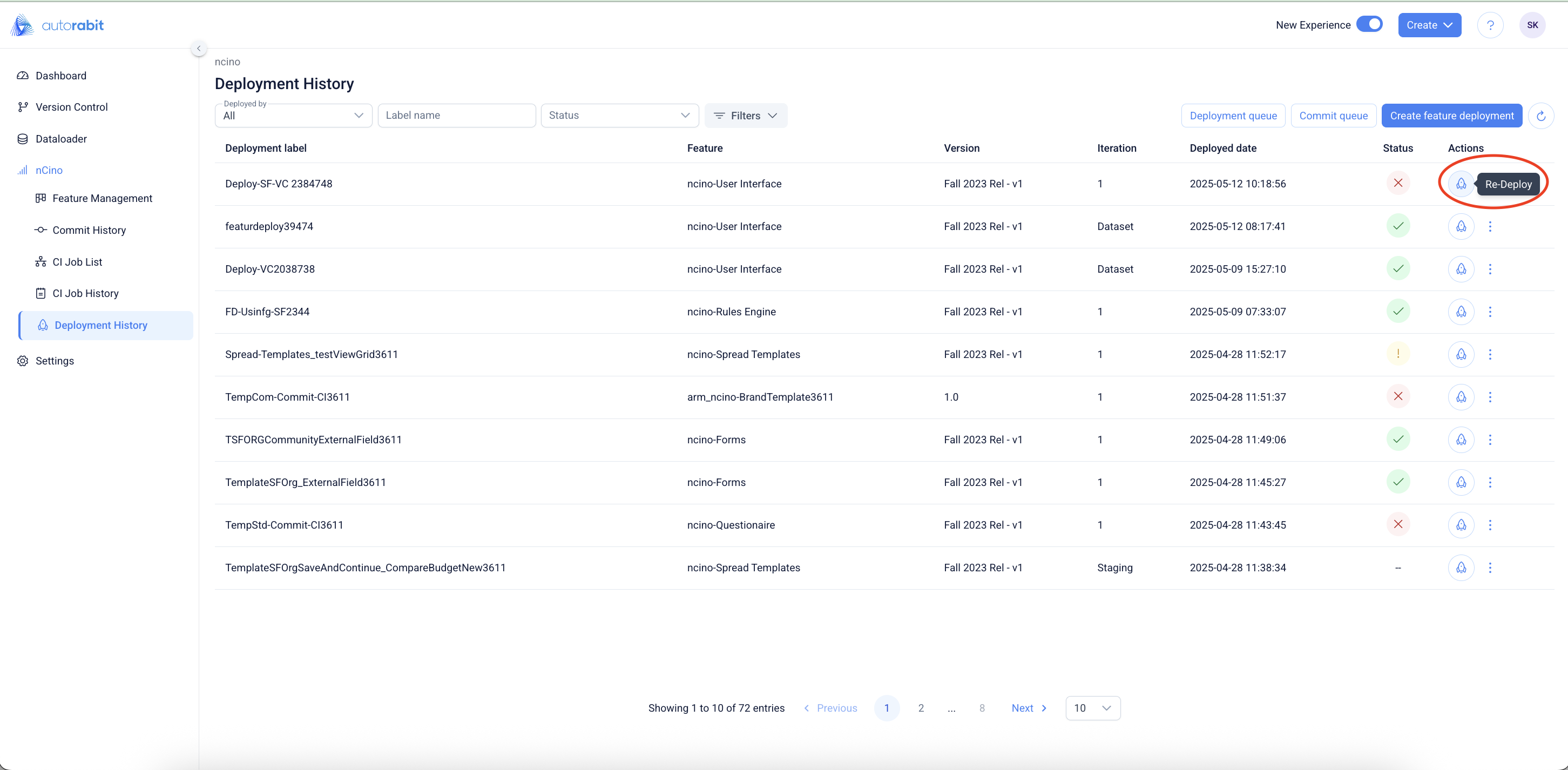Open three-dot menu for FD-Usinfg-SF2344 row
The image size is (1568, 770).
coord(1490,312)
